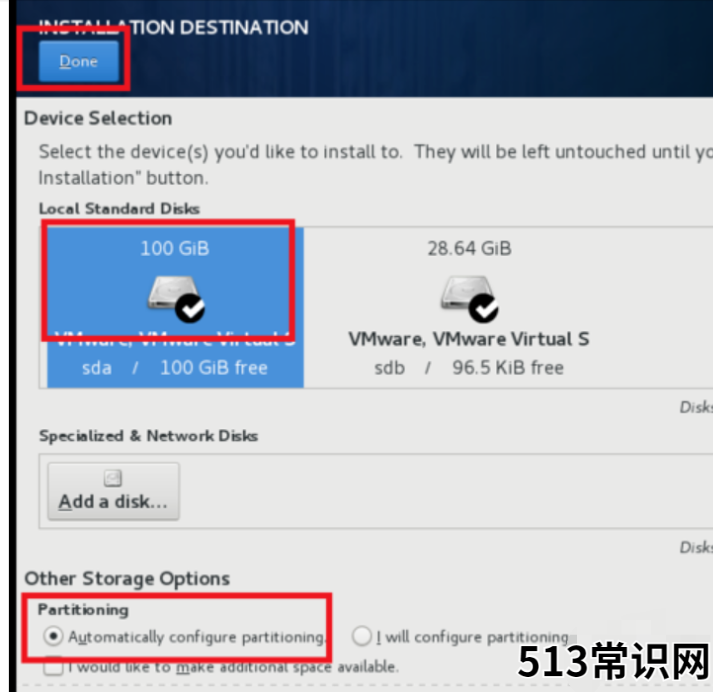Screen dimensions: 719x692
Task: Click the sda 100 GiB free label
Action: tap(175, 368)
